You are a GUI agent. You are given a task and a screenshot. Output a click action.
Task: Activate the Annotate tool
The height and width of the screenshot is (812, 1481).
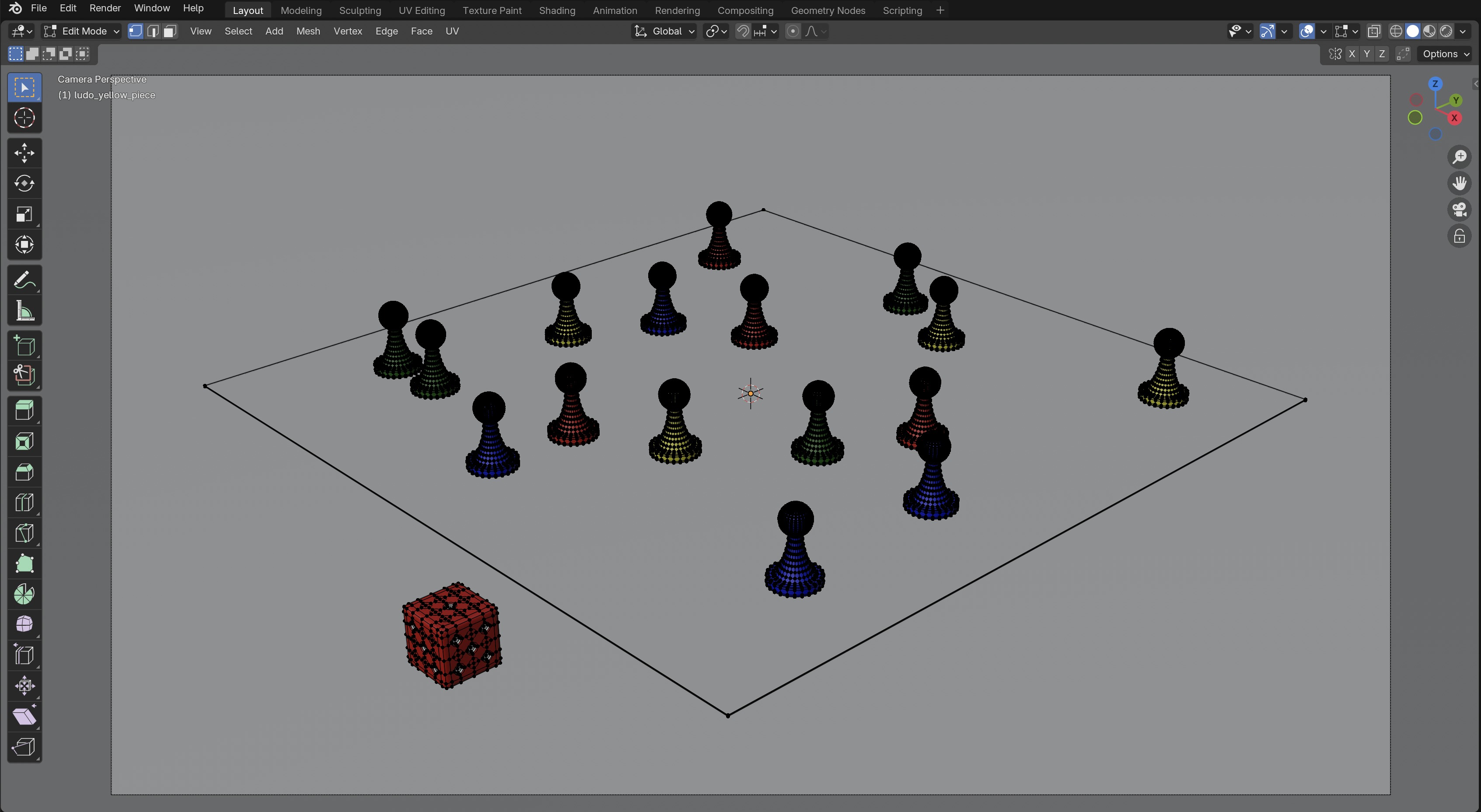[x=24, y=280]
